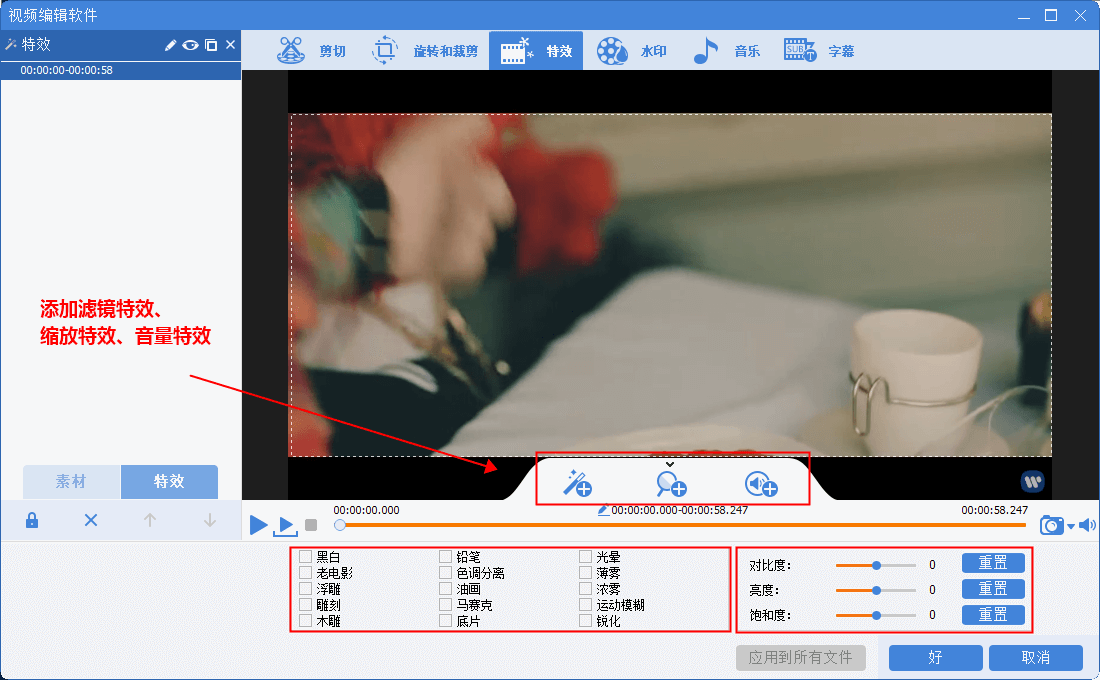Open the 字幕 subtitle tab
Image resolution: width=1100 pixels, height=680 pixels.
pos(819,51)
